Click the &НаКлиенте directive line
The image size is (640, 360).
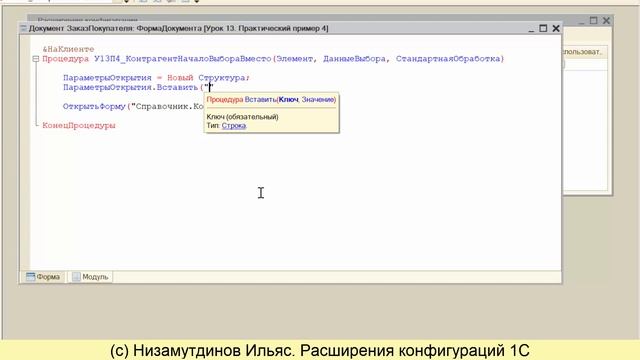(68, 49)
